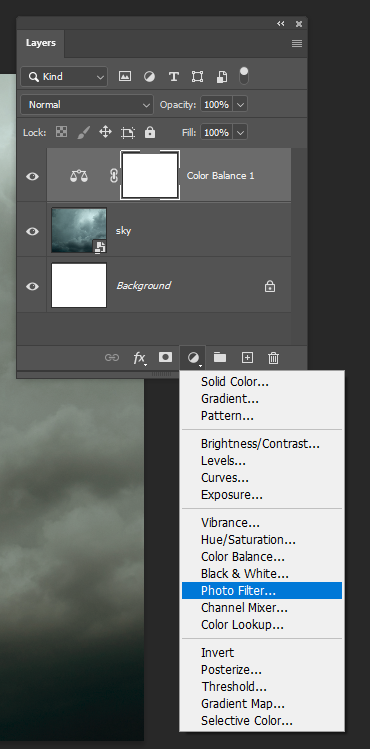The height and width of the screenshot is (749, 370).
Task: Select the Color Balance 1 layer name
Action: [x=221, y=176]
